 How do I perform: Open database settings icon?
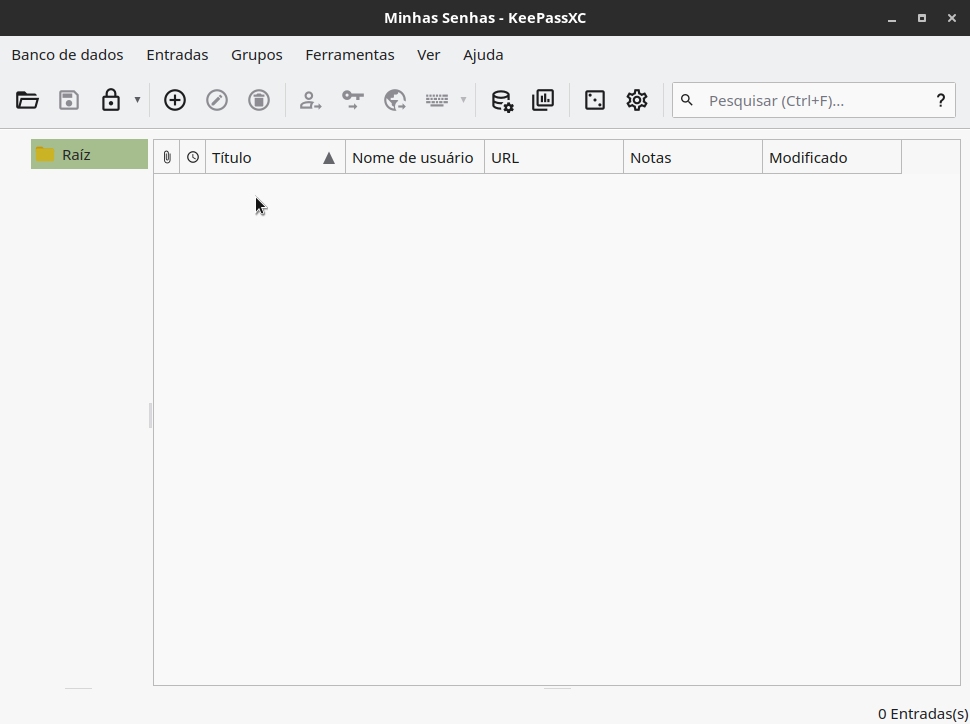click(x=502, y=100)
